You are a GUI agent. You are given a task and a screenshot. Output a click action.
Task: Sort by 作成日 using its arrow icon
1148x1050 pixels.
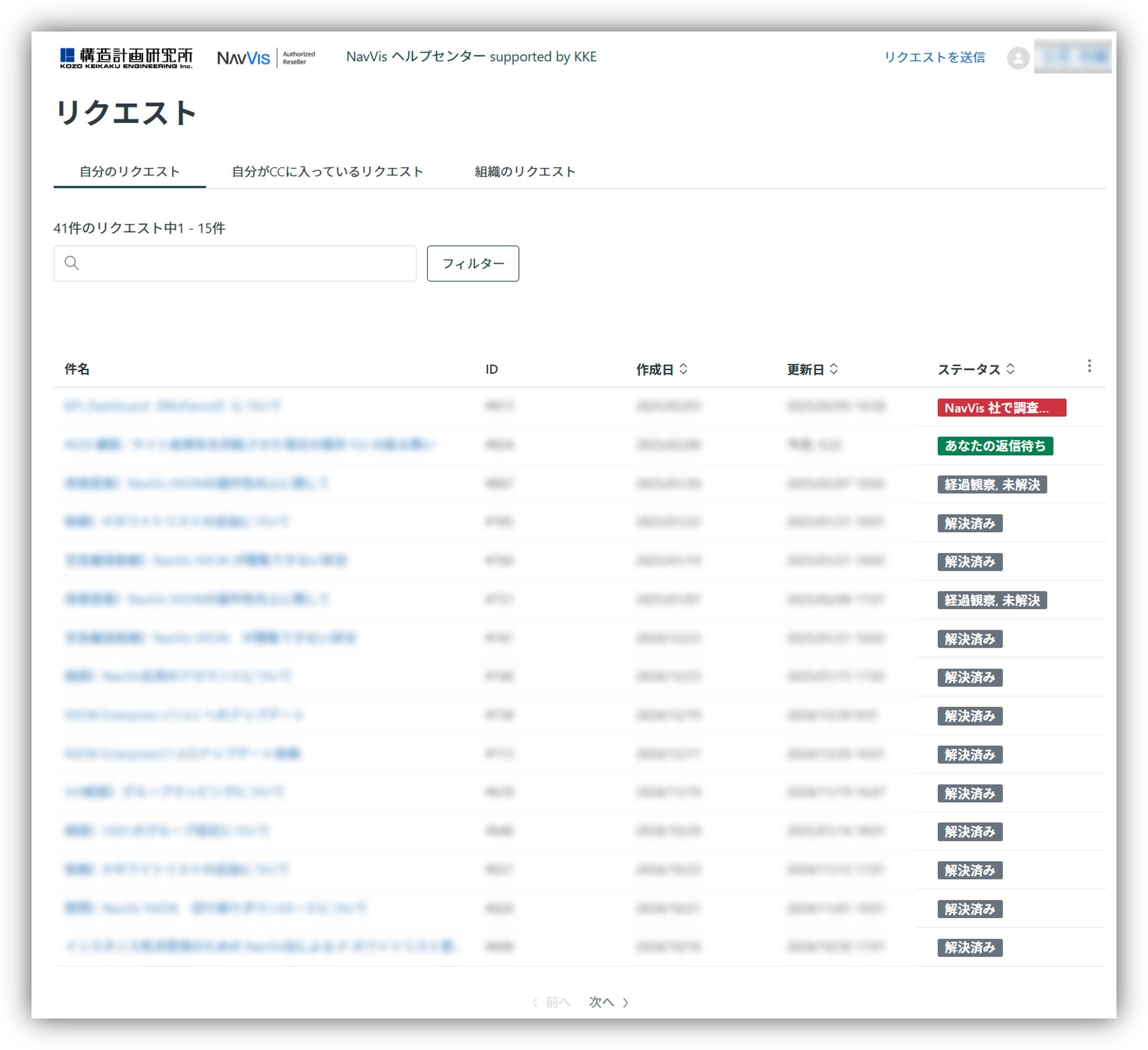[x=683, y=369]
